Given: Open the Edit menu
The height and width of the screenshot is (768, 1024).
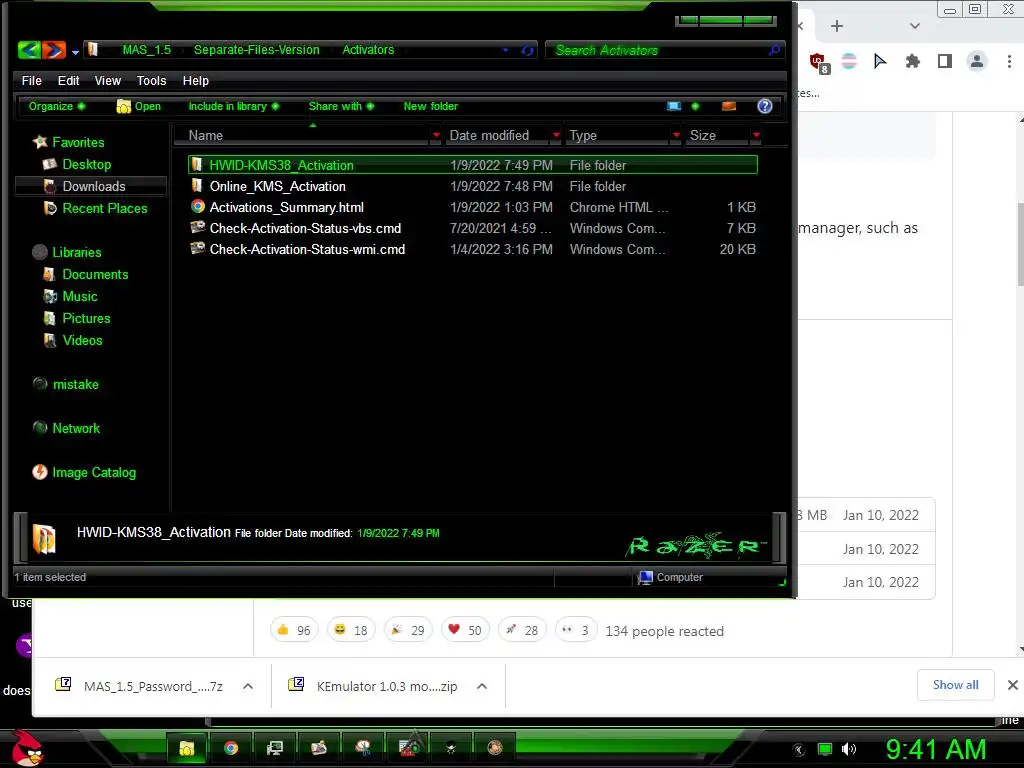Looking at the screenshot, I should click(68, 80).
